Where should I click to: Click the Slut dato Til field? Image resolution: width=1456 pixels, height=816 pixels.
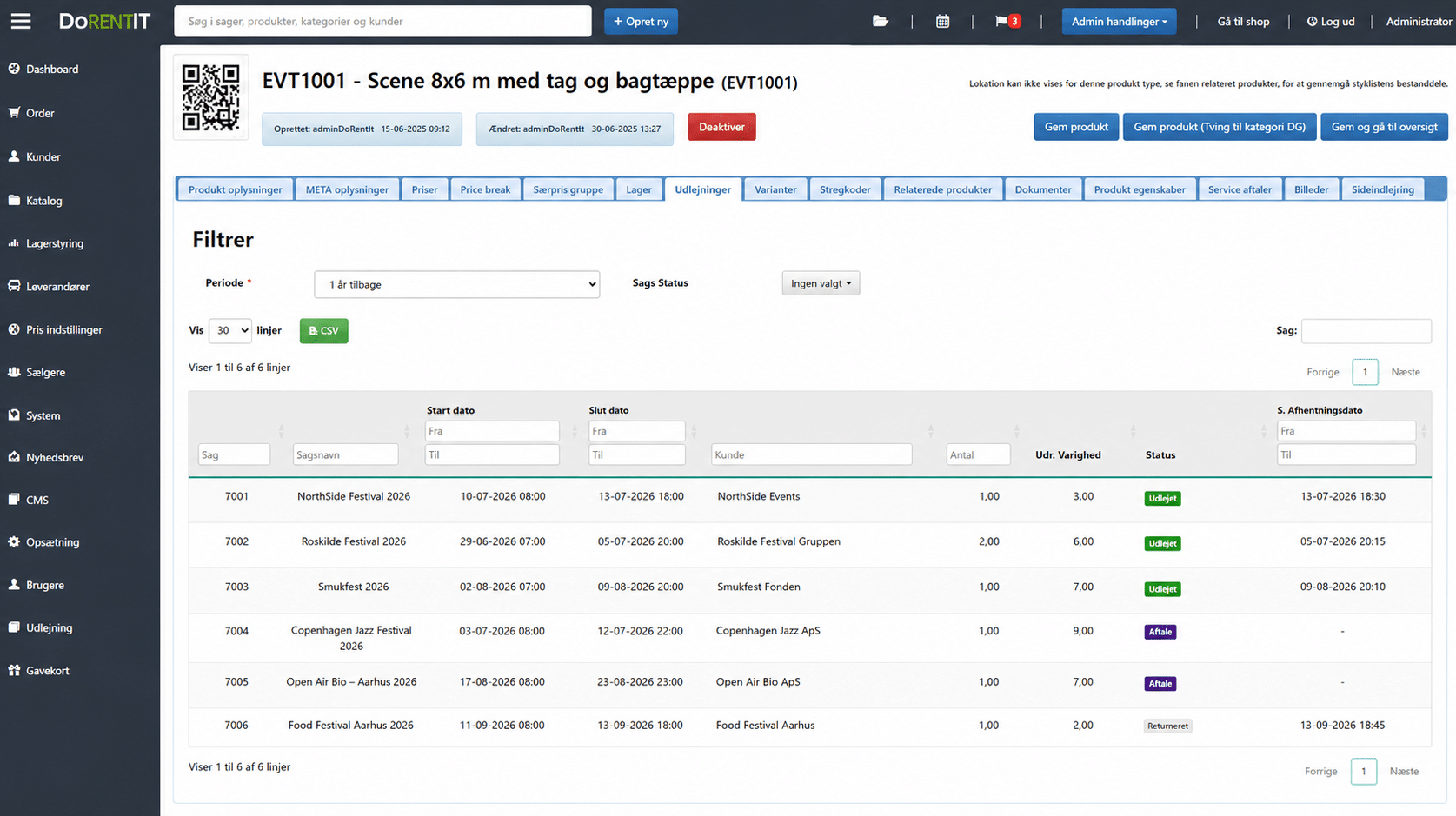[636, 454]
